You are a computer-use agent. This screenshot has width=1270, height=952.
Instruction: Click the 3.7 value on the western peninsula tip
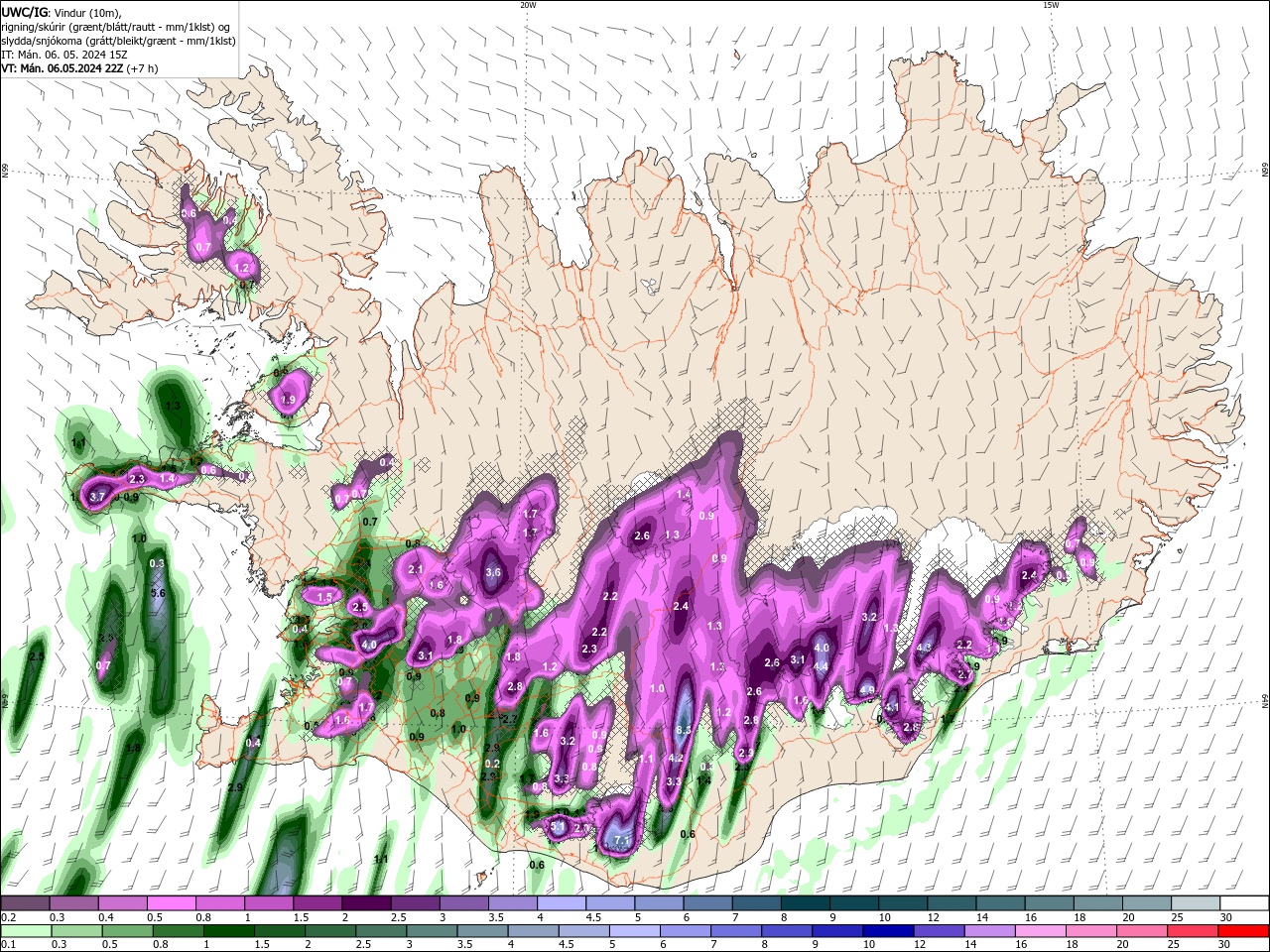(x=97, y=497)
